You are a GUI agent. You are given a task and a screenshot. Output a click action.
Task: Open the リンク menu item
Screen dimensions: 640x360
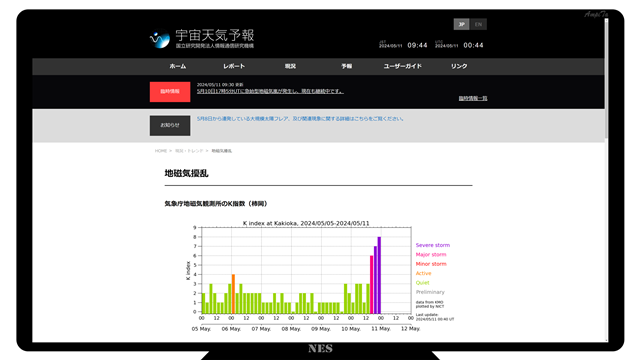click(x=459, y=66)
